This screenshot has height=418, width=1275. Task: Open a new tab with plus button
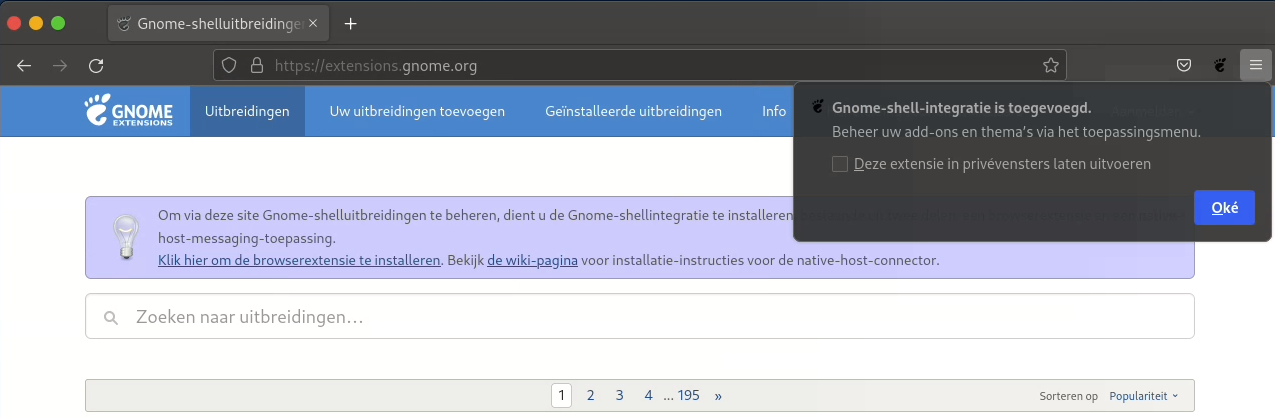[x=350, y=23]
